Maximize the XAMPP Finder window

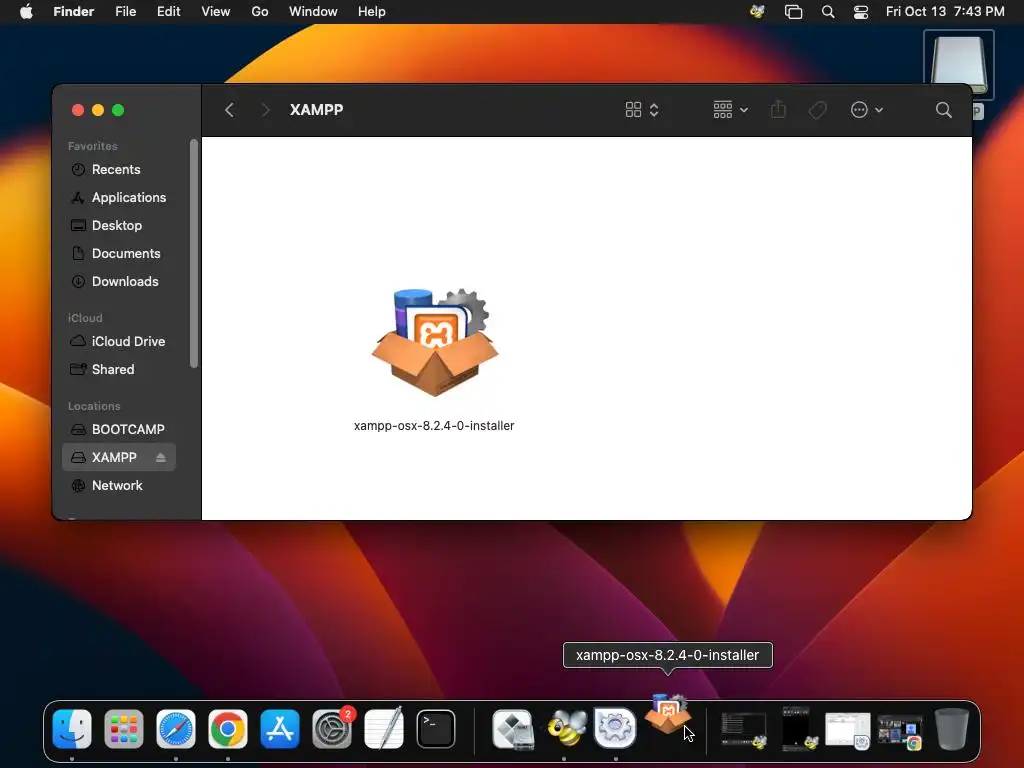118,110
